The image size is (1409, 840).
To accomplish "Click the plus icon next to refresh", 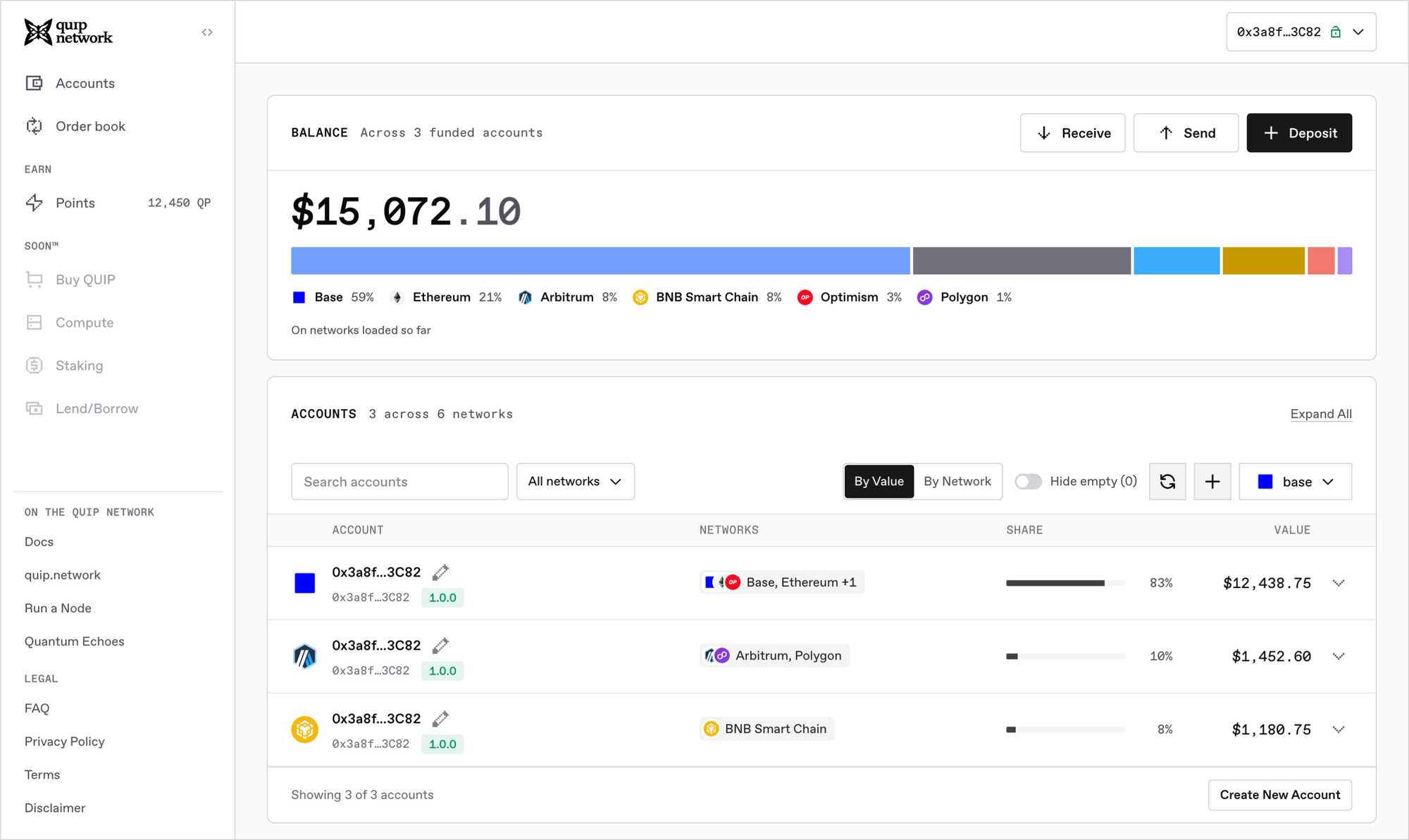I will (x=1212, y=482).
